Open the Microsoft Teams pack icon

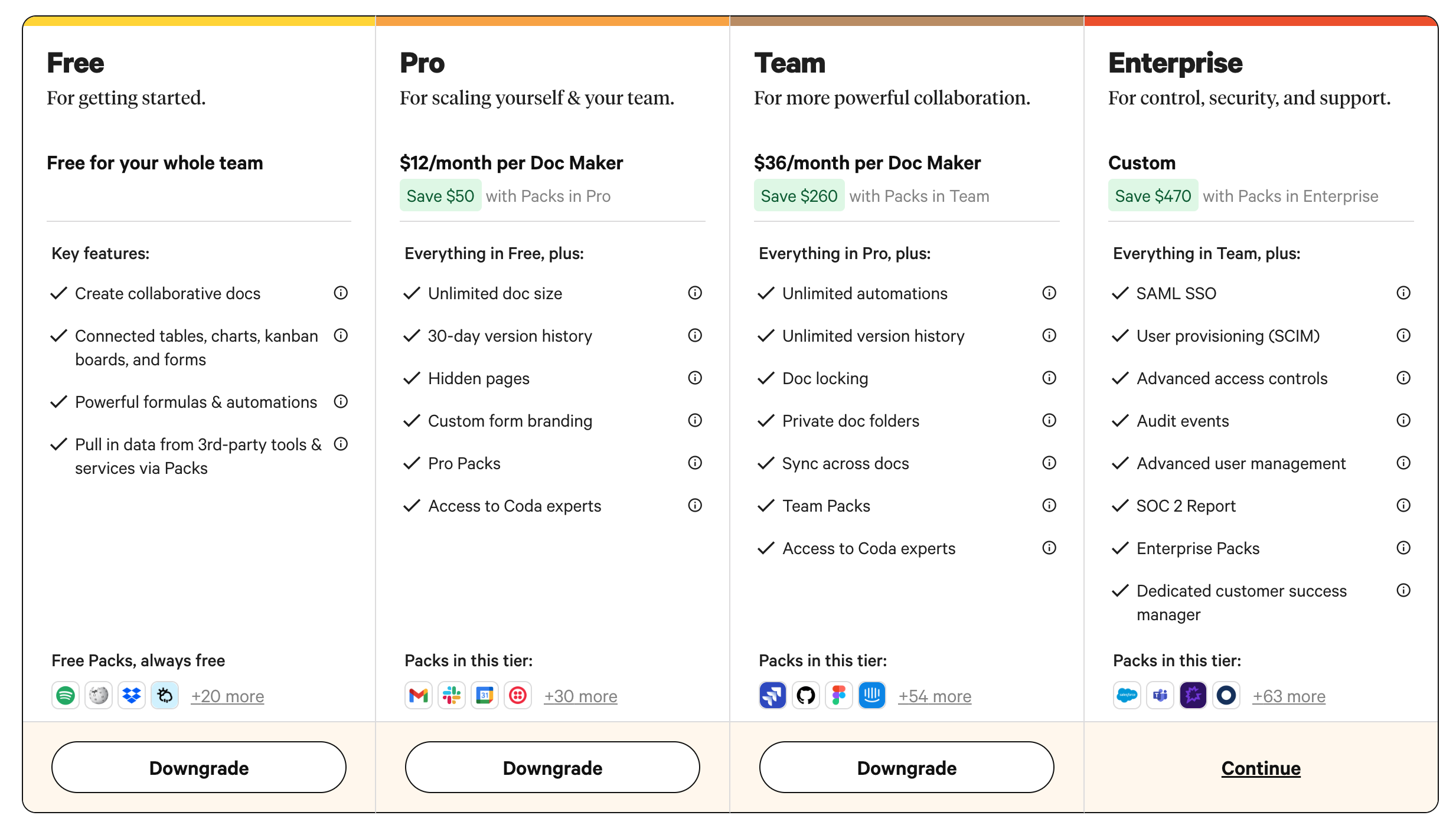[x=1160, y=696]
